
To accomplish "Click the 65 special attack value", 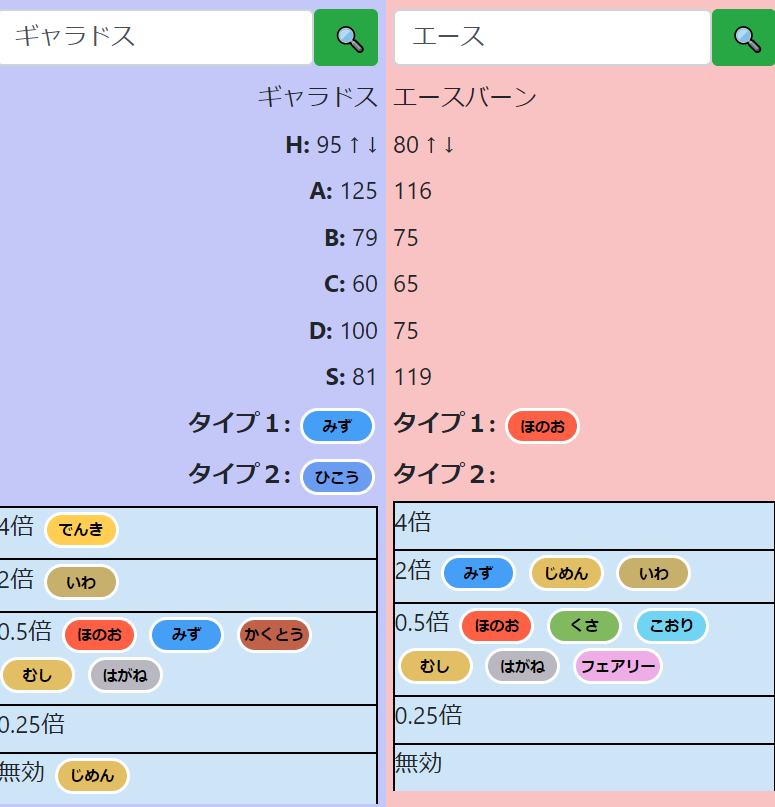I will [406, 284].
